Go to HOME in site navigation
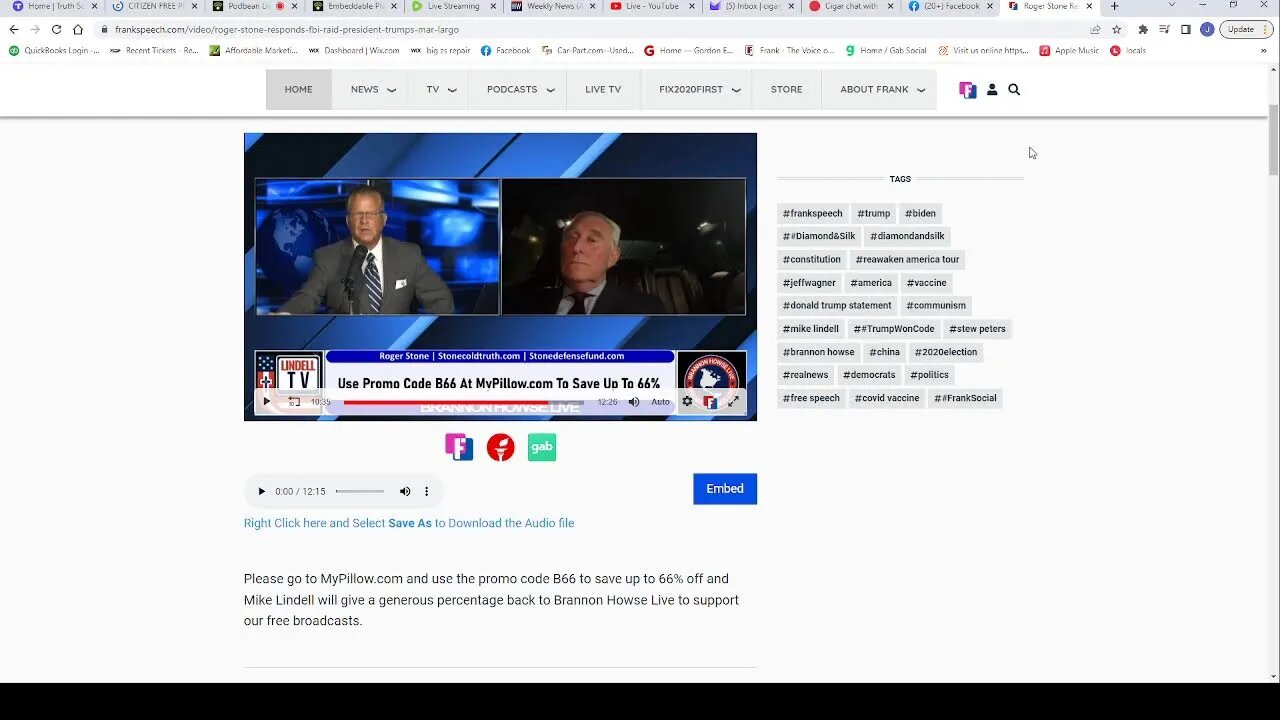The image size is (1280, 720). pyautogui.click(x=298, y=89)
